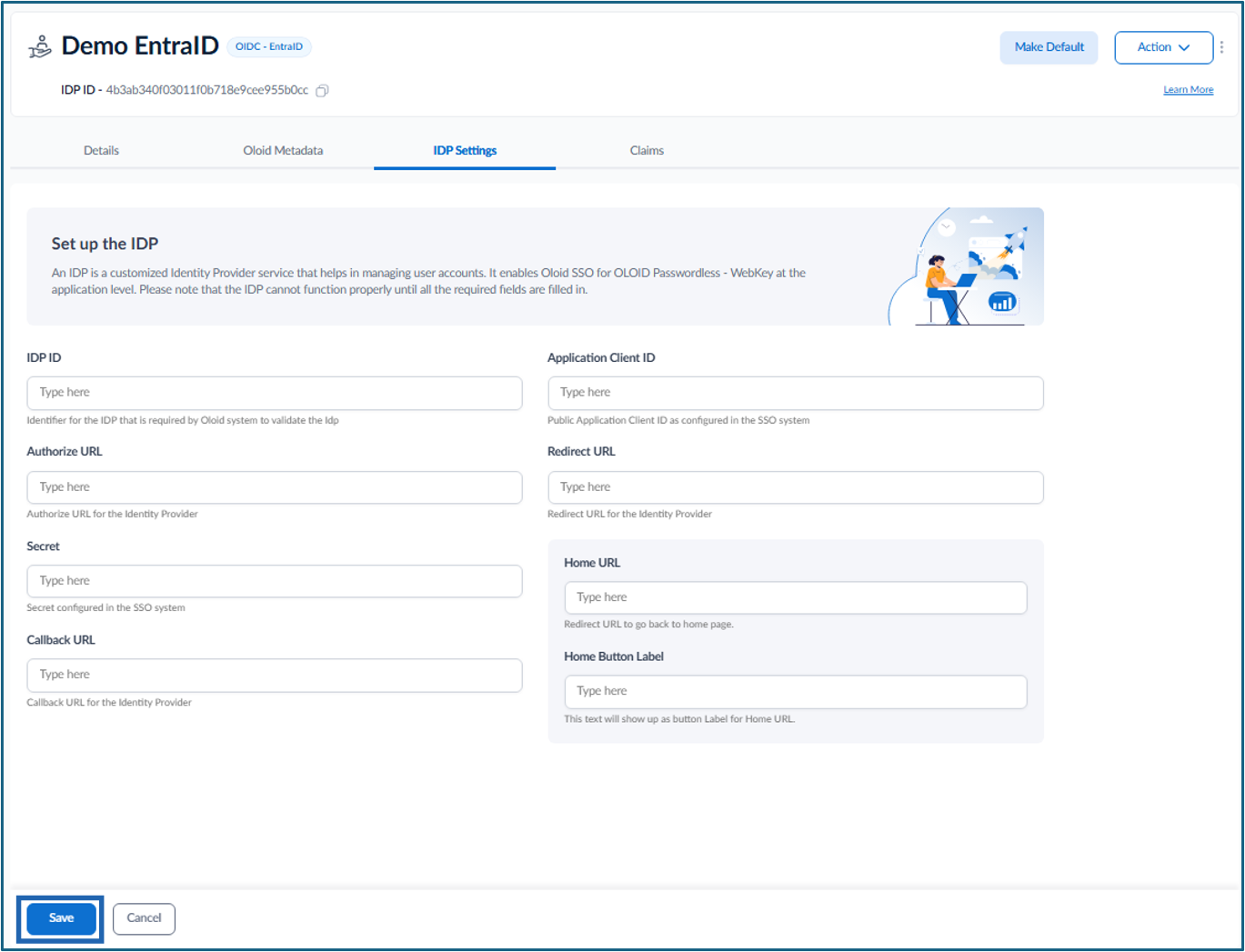The image size is (1245, 952).
Task: Click the OIDC - EntraID badge
Action: pos(268,47)
